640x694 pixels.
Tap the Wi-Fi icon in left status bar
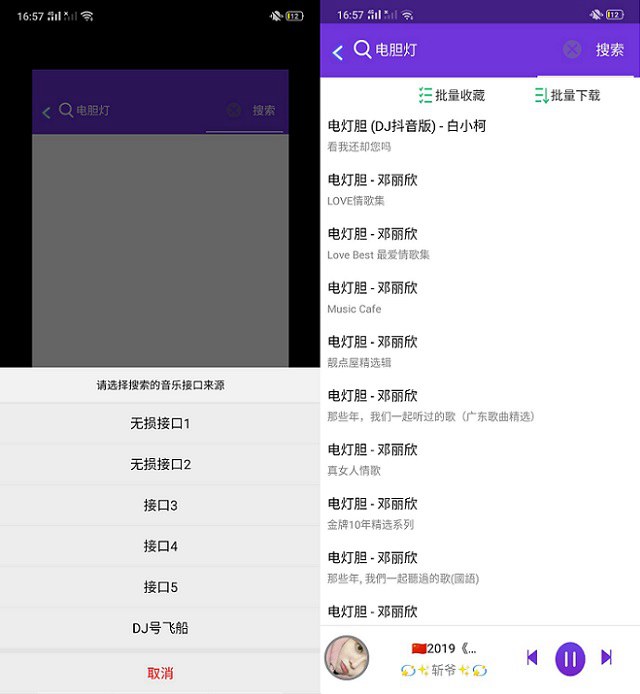tap(87, 16)
